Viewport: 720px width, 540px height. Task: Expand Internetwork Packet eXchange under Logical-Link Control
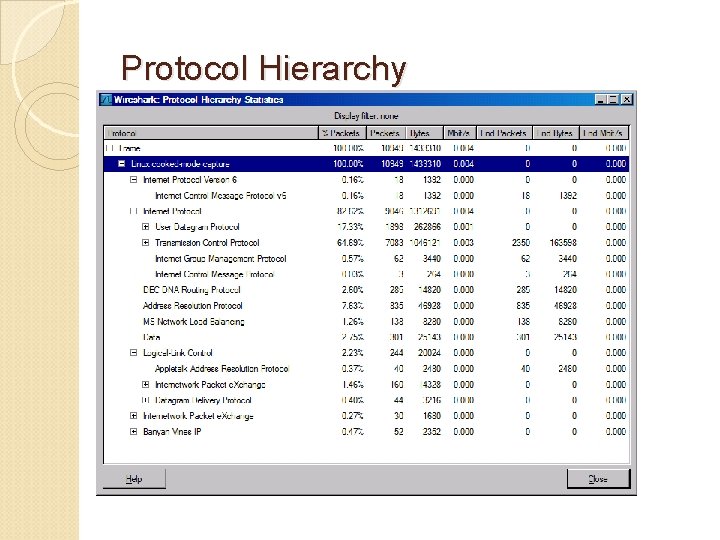(x=145, y=384)
